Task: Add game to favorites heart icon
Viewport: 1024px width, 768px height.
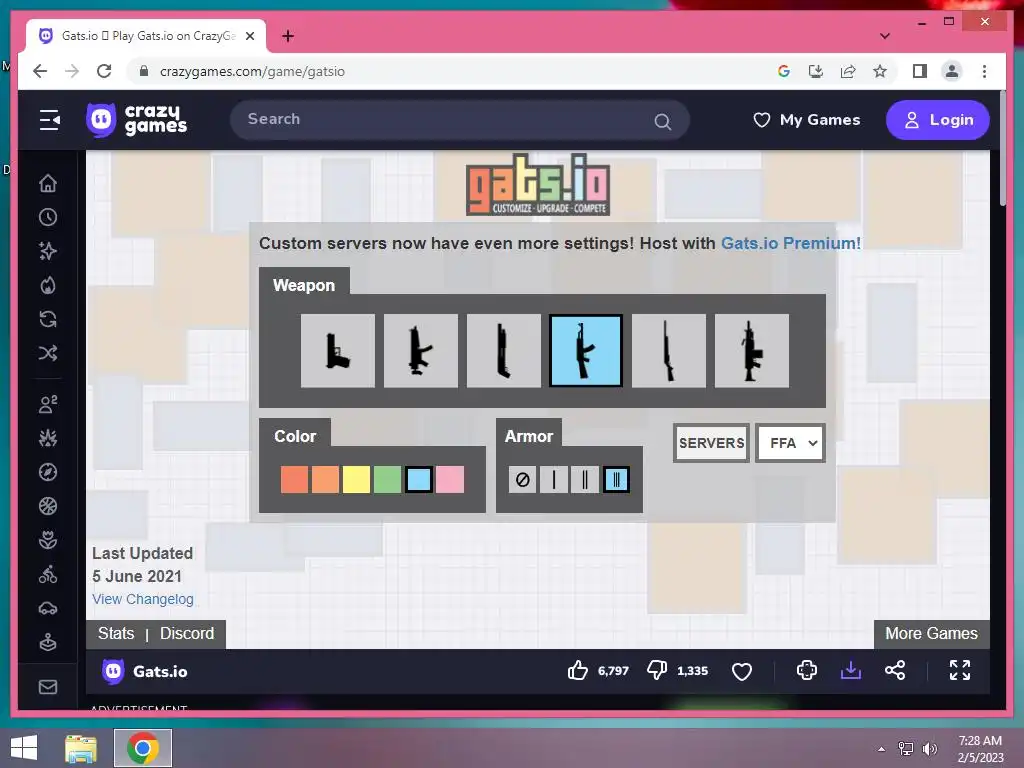Action: click(x=742, y=671)
